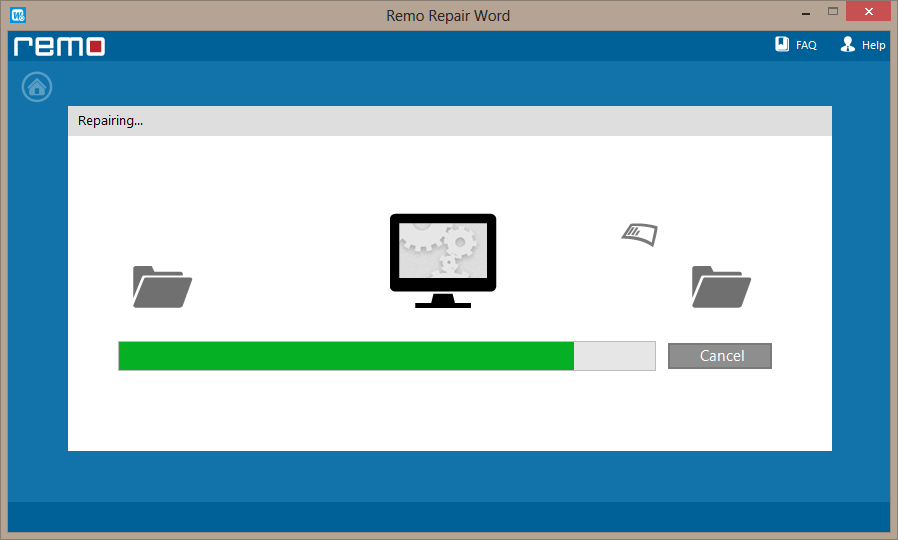
Task: Click the source folder icon on left
Action: click(x=162, y=286)
